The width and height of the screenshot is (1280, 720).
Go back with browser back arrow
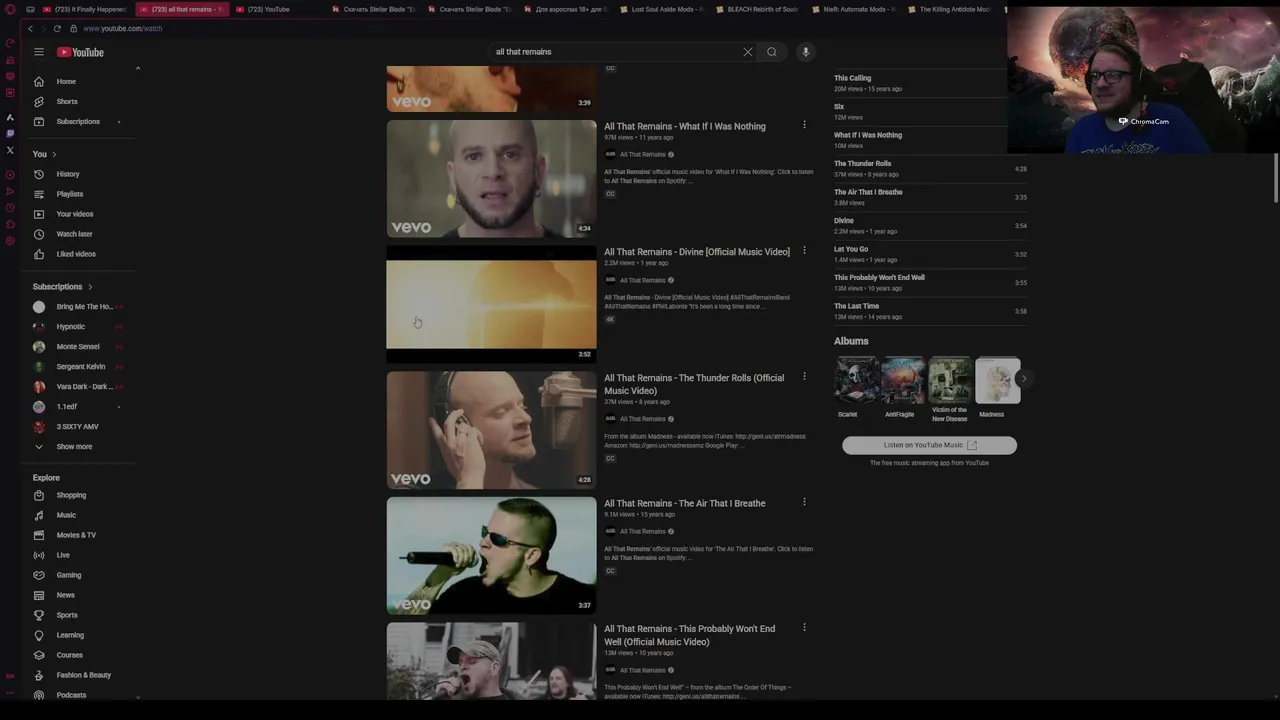point(30,28)
